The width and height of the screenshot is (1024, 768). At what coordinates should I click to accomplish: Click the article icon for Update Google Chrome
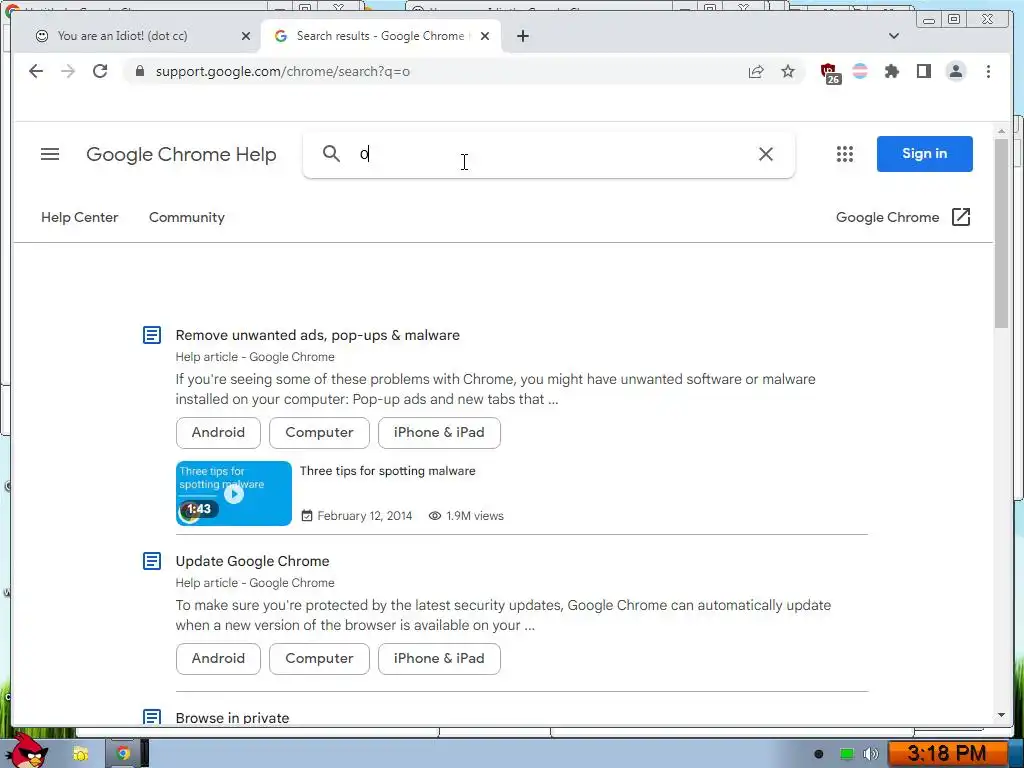pos(152,561)
